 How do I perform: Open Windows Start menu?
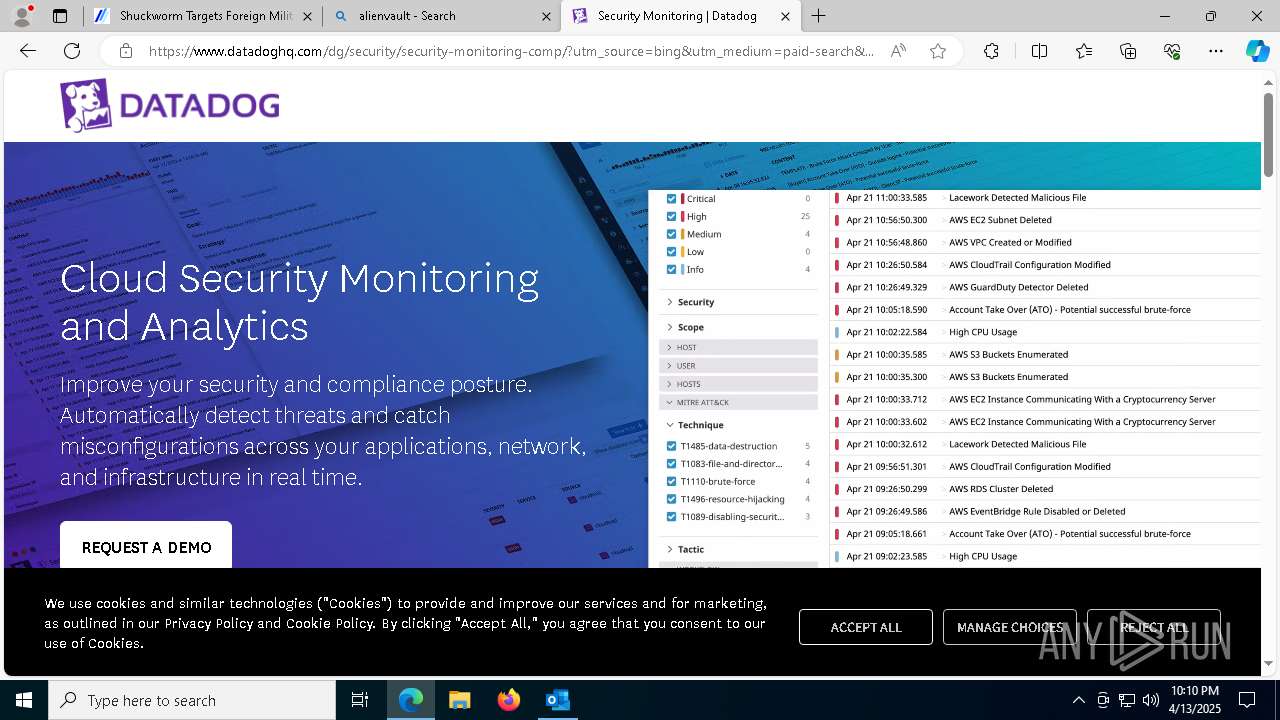(24, 700)
